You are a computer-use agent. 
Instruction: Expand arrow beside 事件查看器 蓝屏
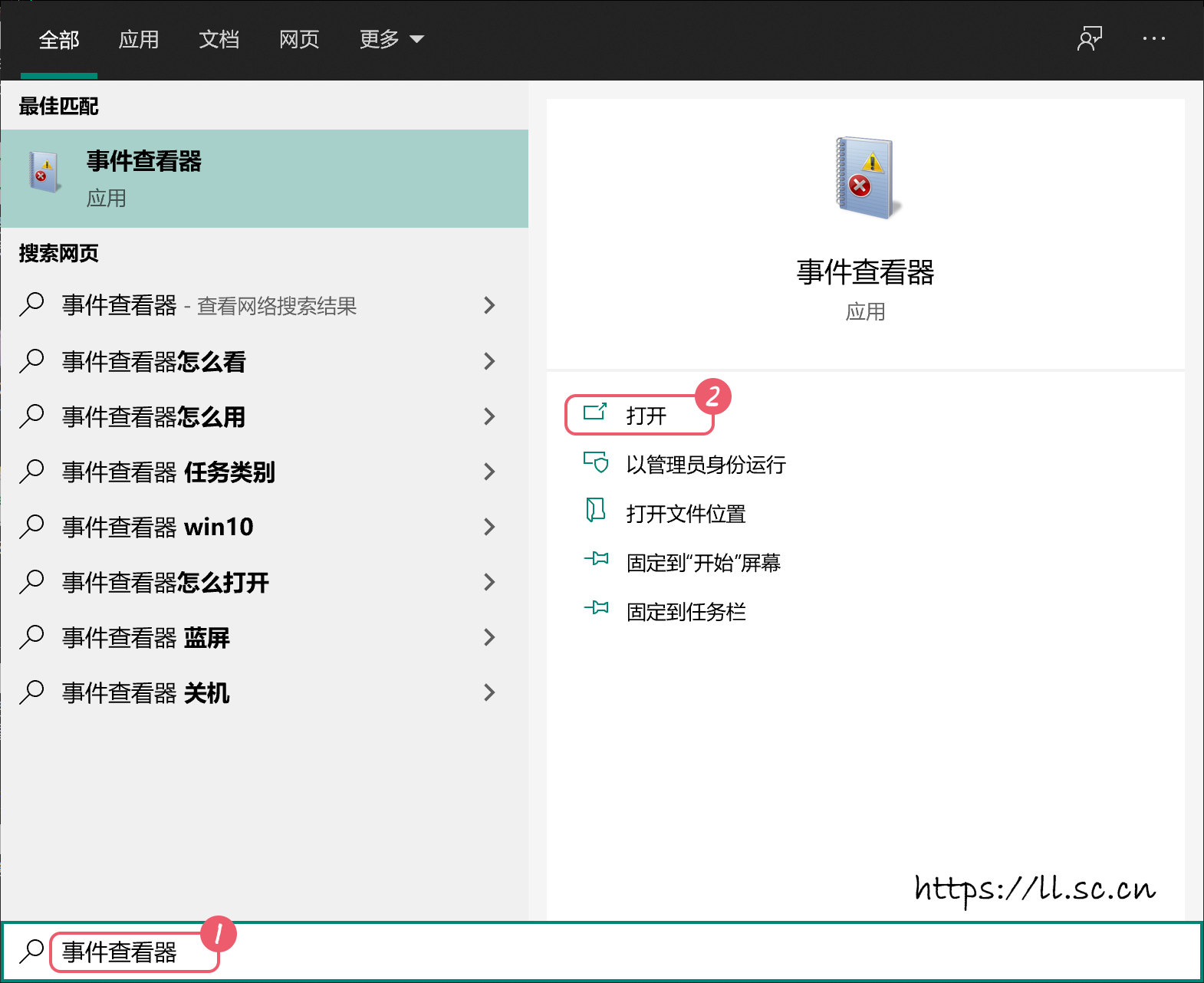[490, 637]
